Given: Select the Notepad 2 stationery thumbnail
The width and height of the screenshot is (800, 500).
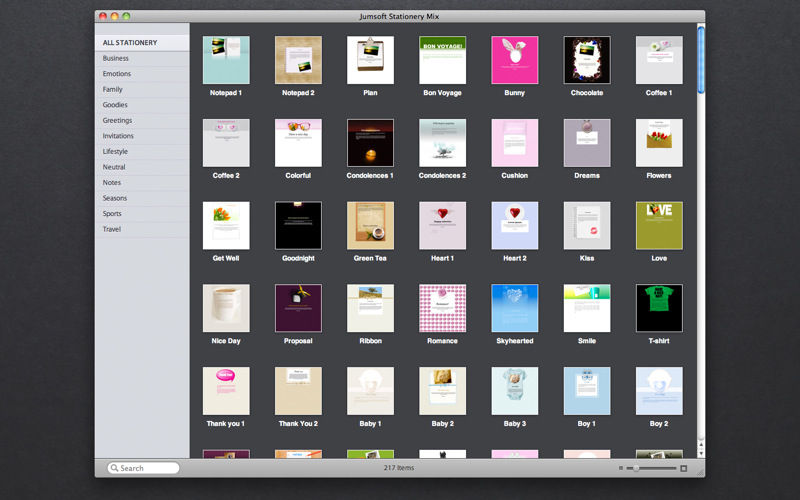Looking at the screenshot, I should pos(298,60).
